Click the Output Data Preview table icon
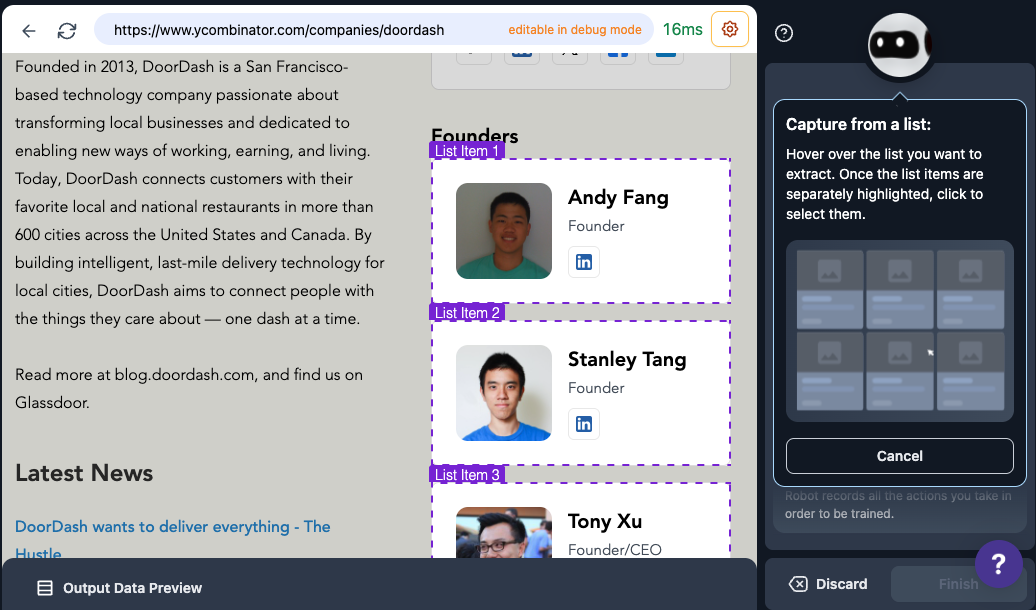 click(x=45, y=588)
